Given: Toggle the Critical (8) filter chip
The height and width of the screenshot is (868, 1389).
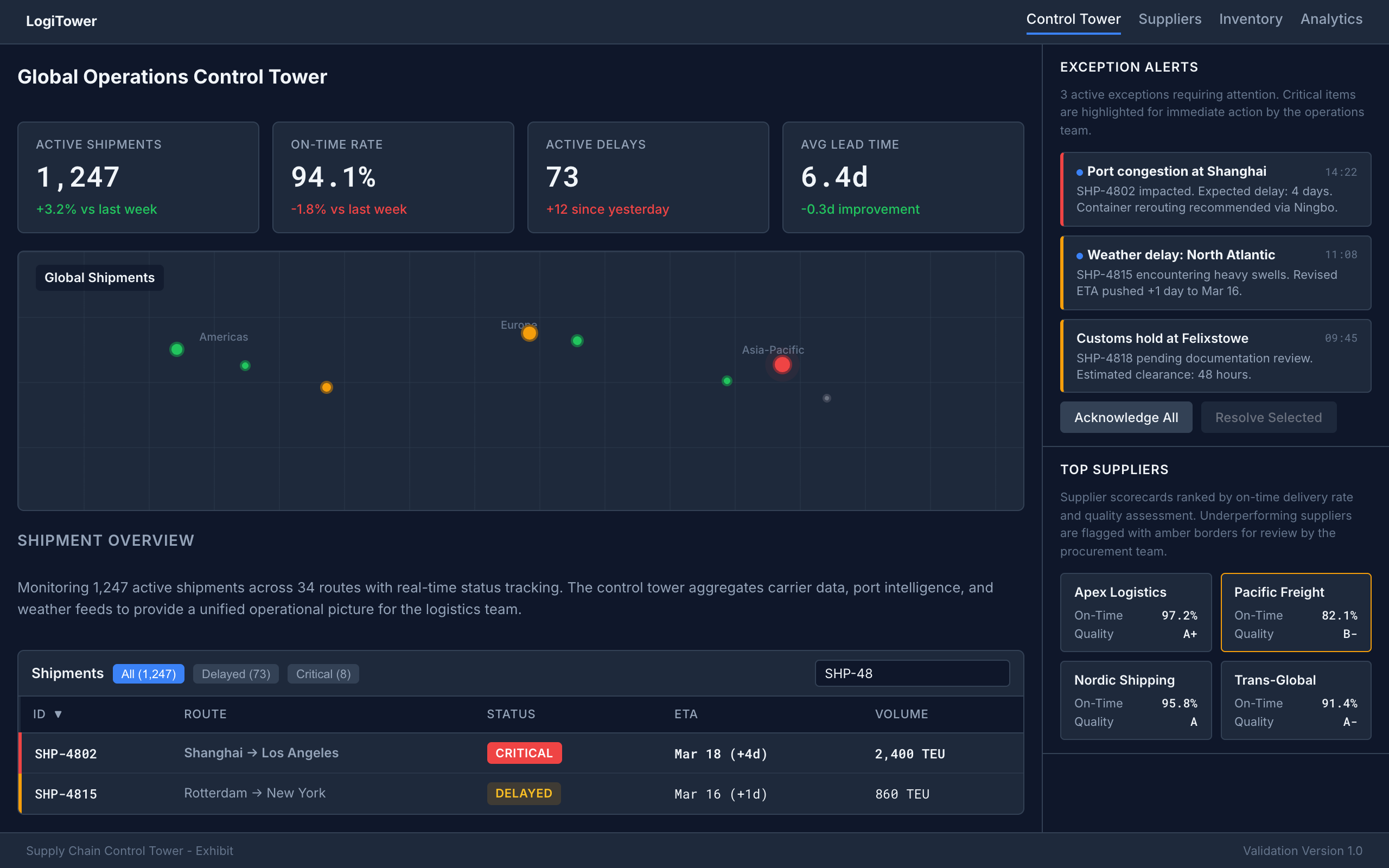Looking at the screenshot, I should coord(323,674).
